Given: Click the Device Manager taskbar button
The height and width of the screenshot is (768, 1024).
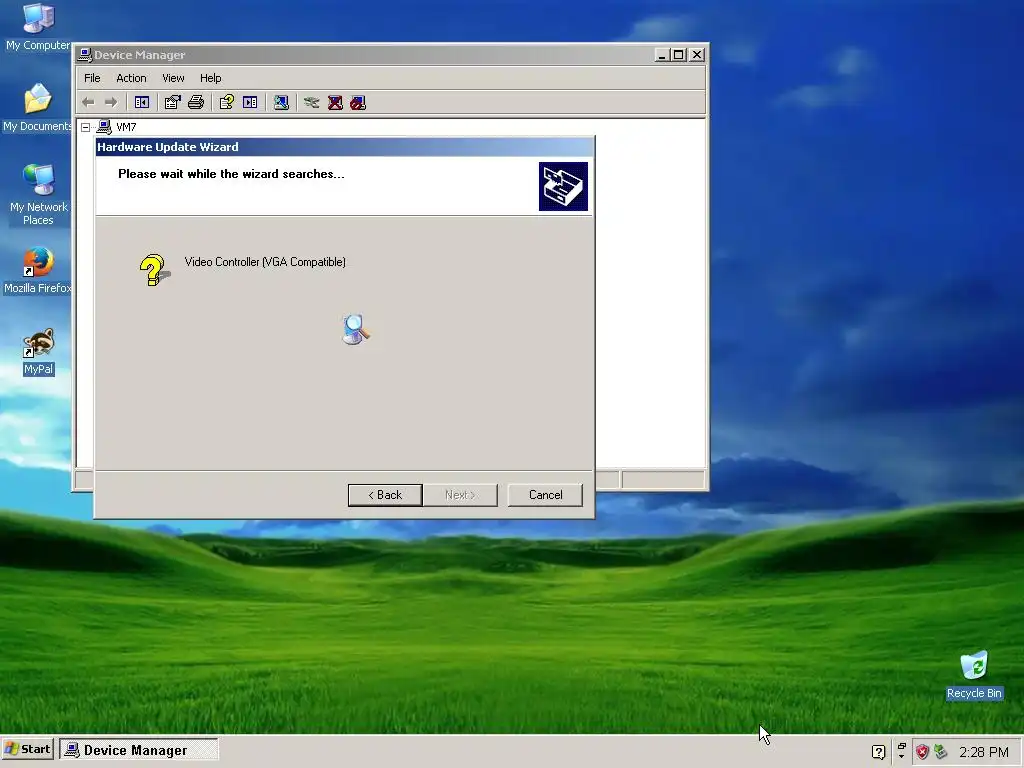Looking at the screenshot, I should (138, 750).
